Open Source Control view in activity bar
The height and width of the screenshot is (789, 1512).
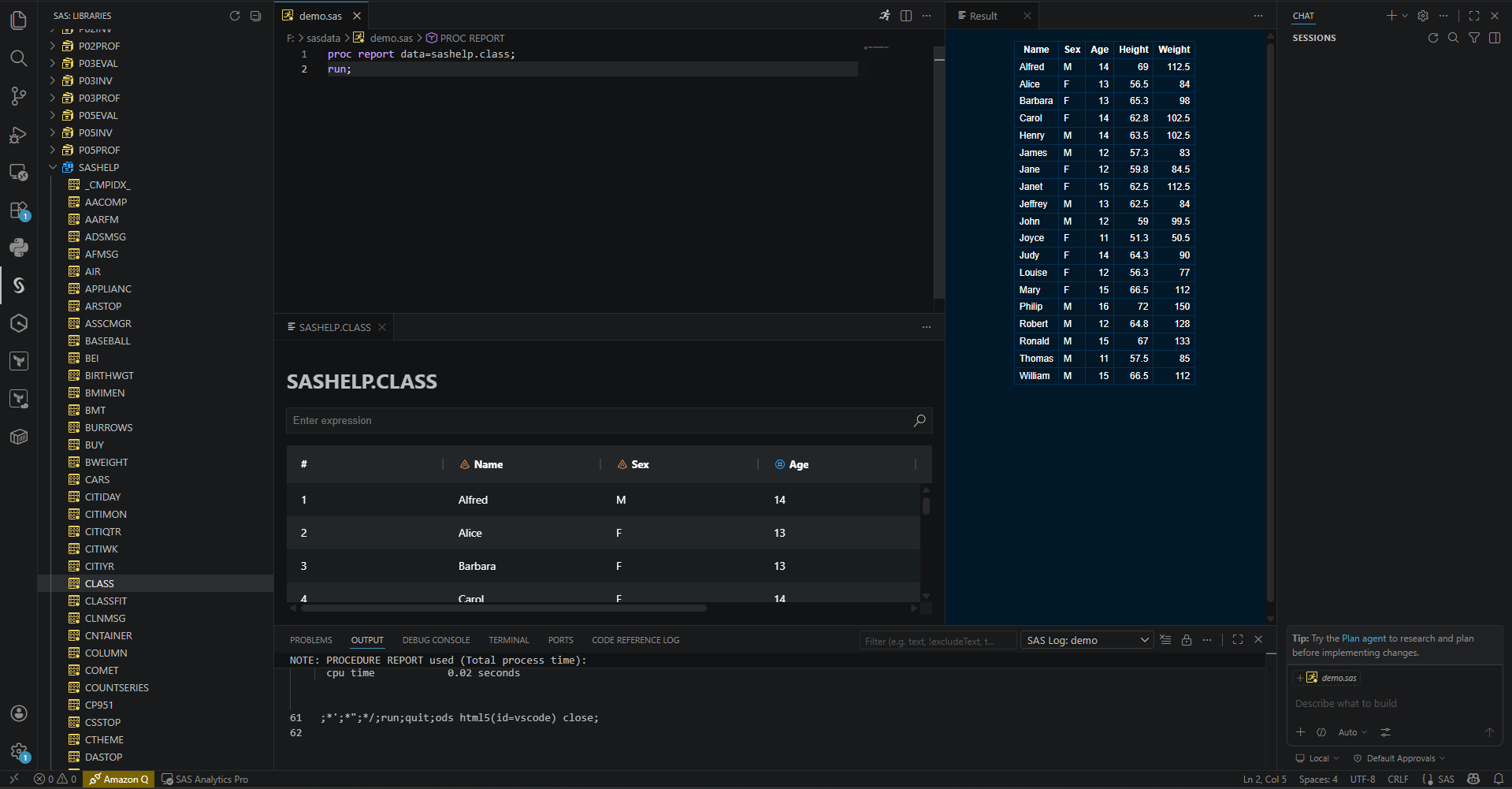pyautogui.click(x=19, y=96)
